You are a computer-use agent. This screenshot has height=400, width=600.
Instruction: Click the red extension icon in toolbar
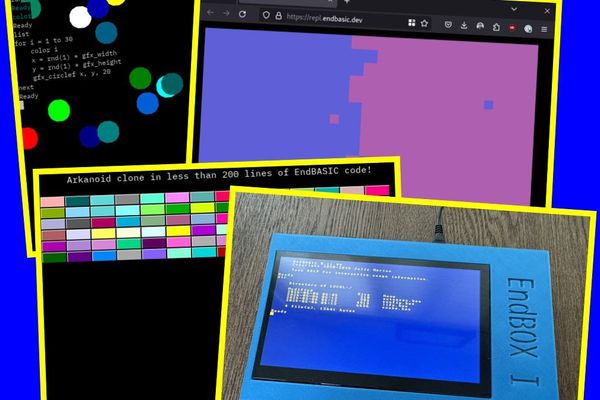pos(512,28)
